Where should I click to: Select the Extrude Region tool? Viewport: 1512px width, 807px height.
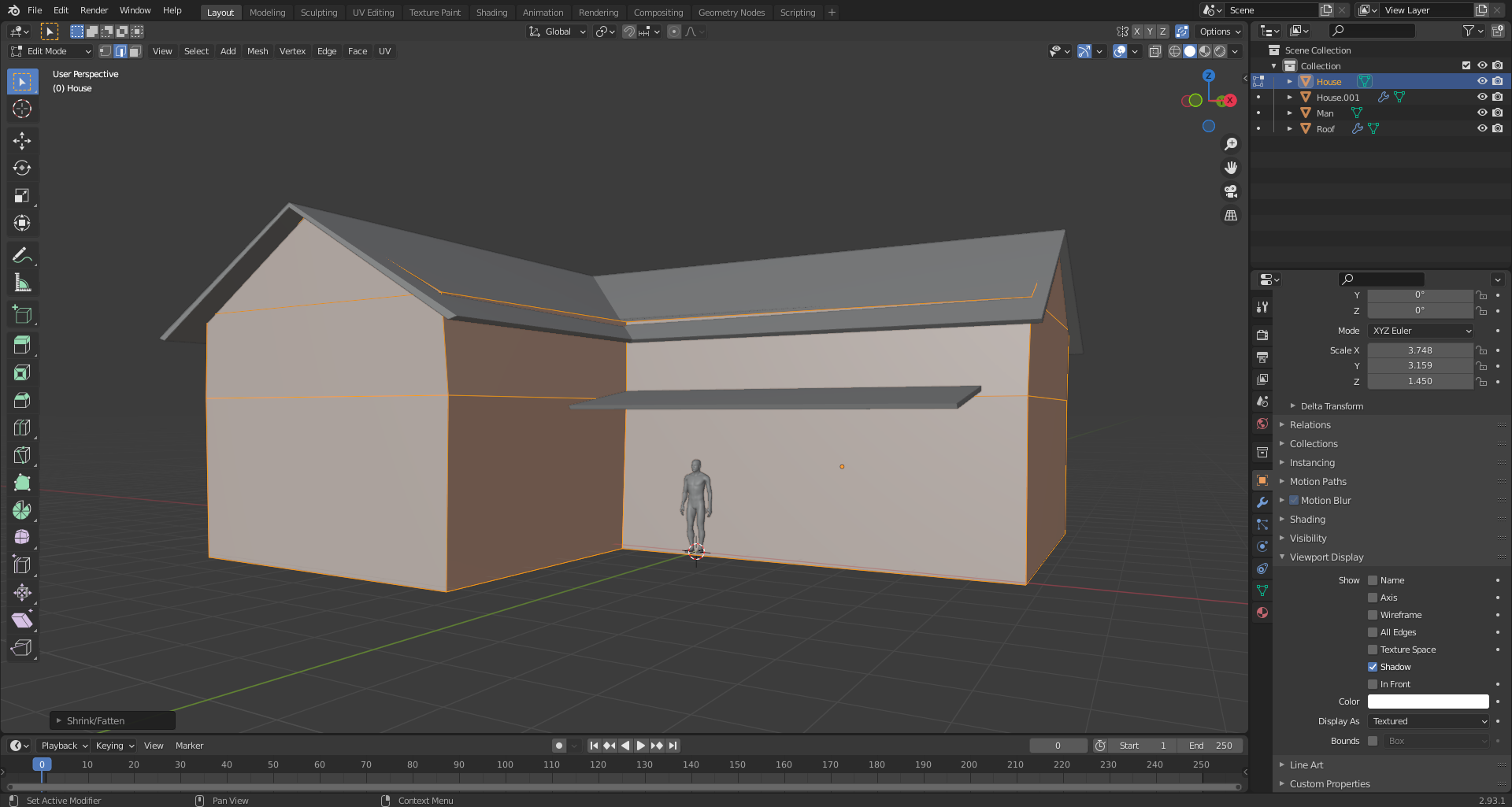coord(22,345)
